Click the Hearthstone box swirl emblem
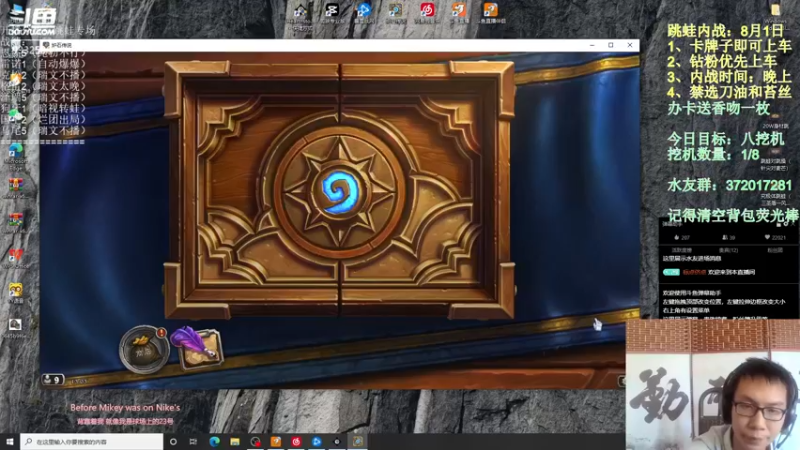 (339, 191)
